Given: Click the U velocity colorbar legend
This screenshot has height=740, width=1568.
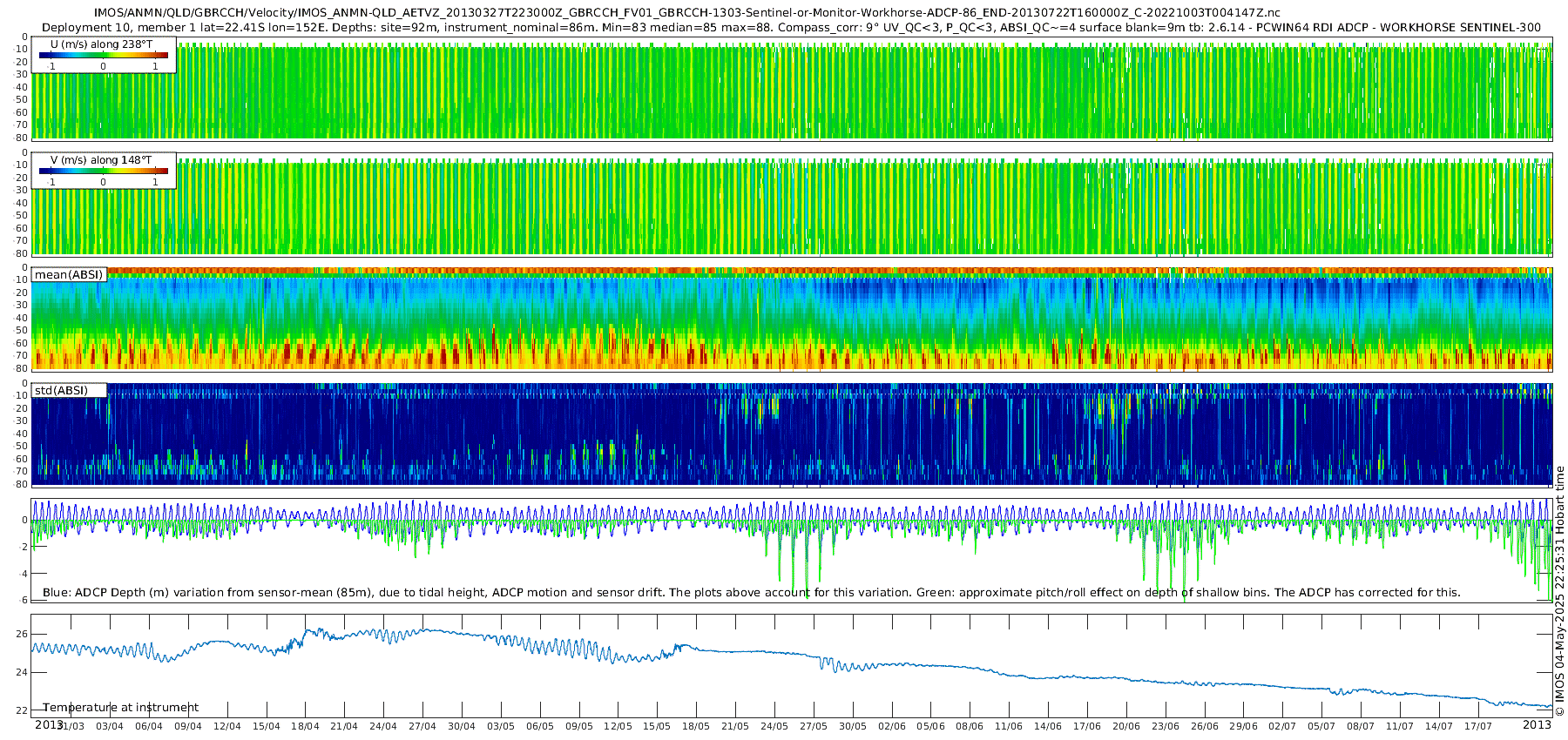Looking at the screenshot, I should point(104,55).
